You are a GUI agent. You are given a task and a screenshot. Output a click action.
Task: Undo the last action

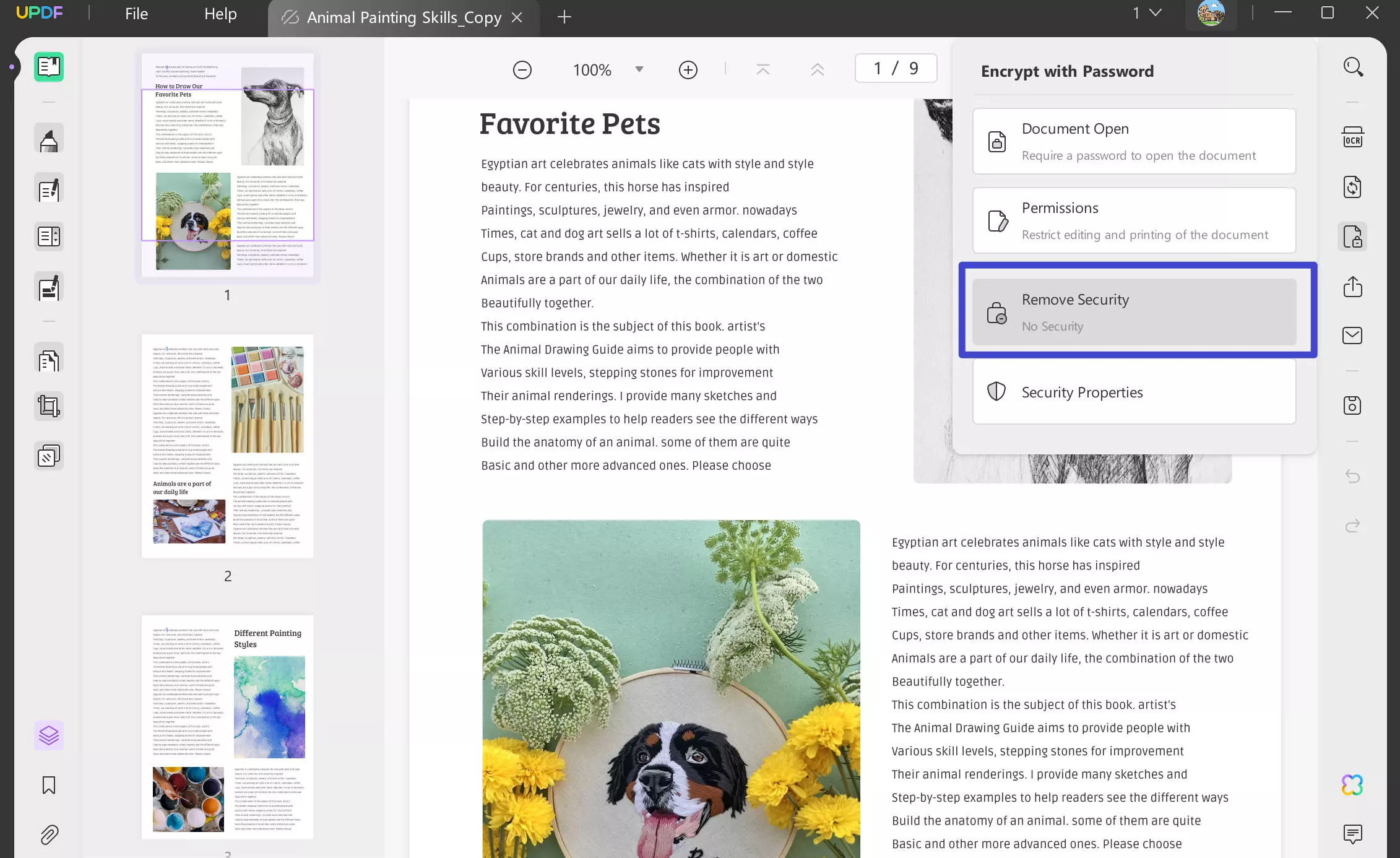click(x=1352, y=476)
